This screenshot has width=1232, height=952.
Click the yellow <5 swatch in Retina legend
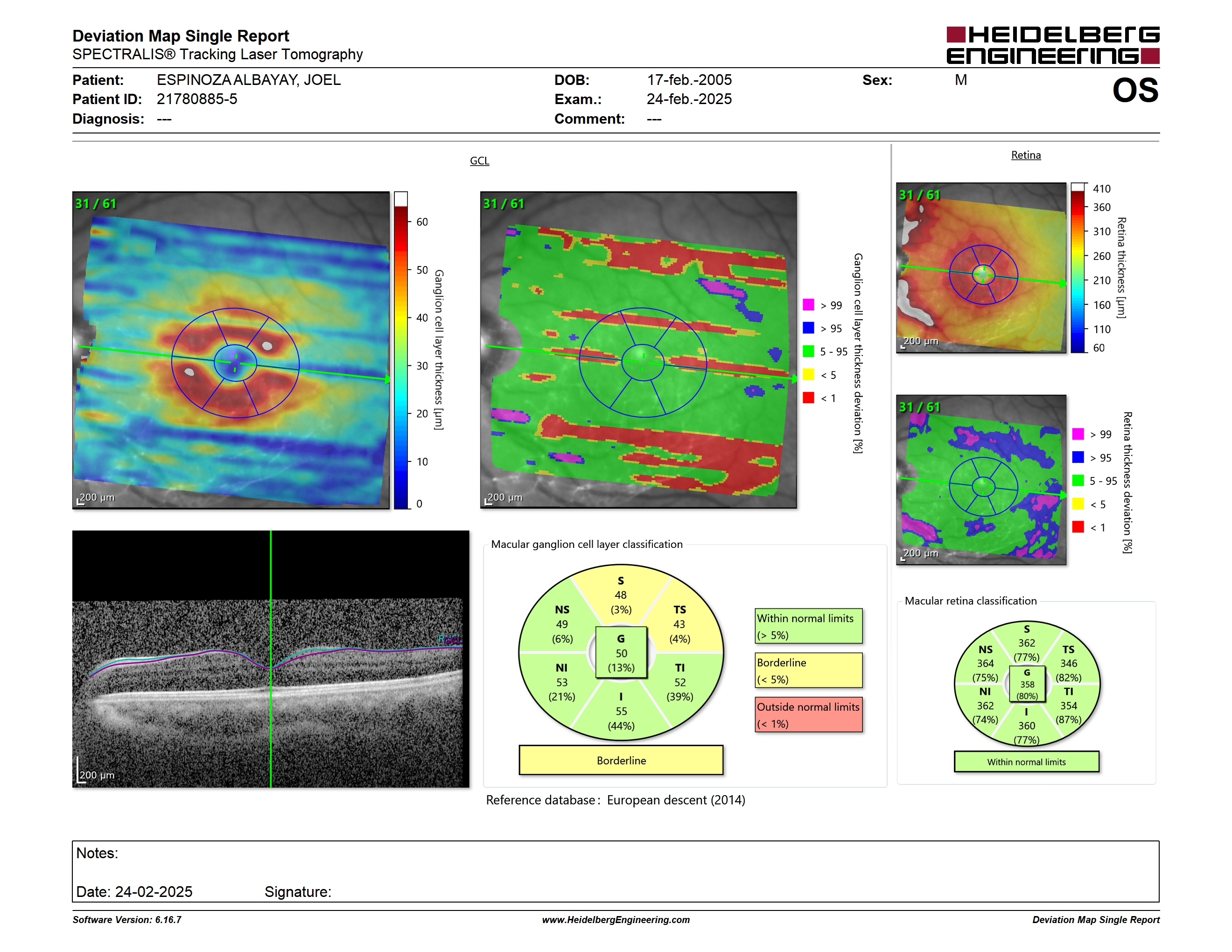[x=1078, y=504]
